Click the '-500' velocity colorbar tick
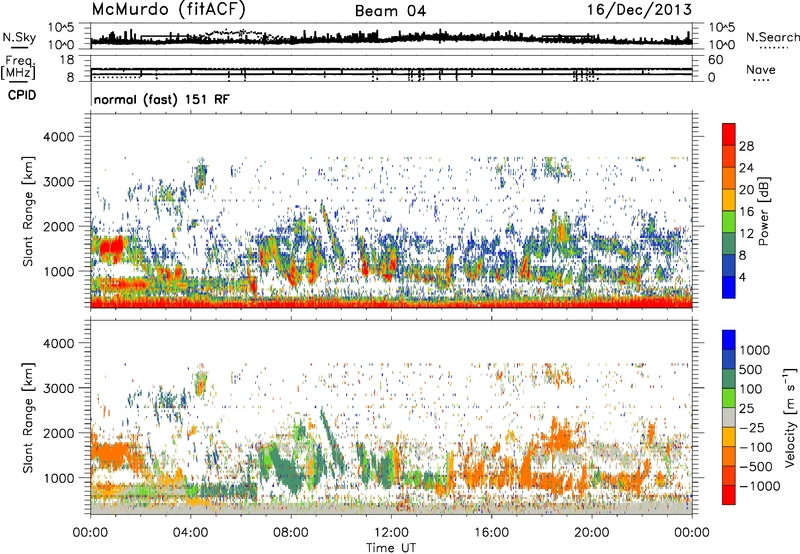Viewport: 800px width, 554px height. point(756,467)
